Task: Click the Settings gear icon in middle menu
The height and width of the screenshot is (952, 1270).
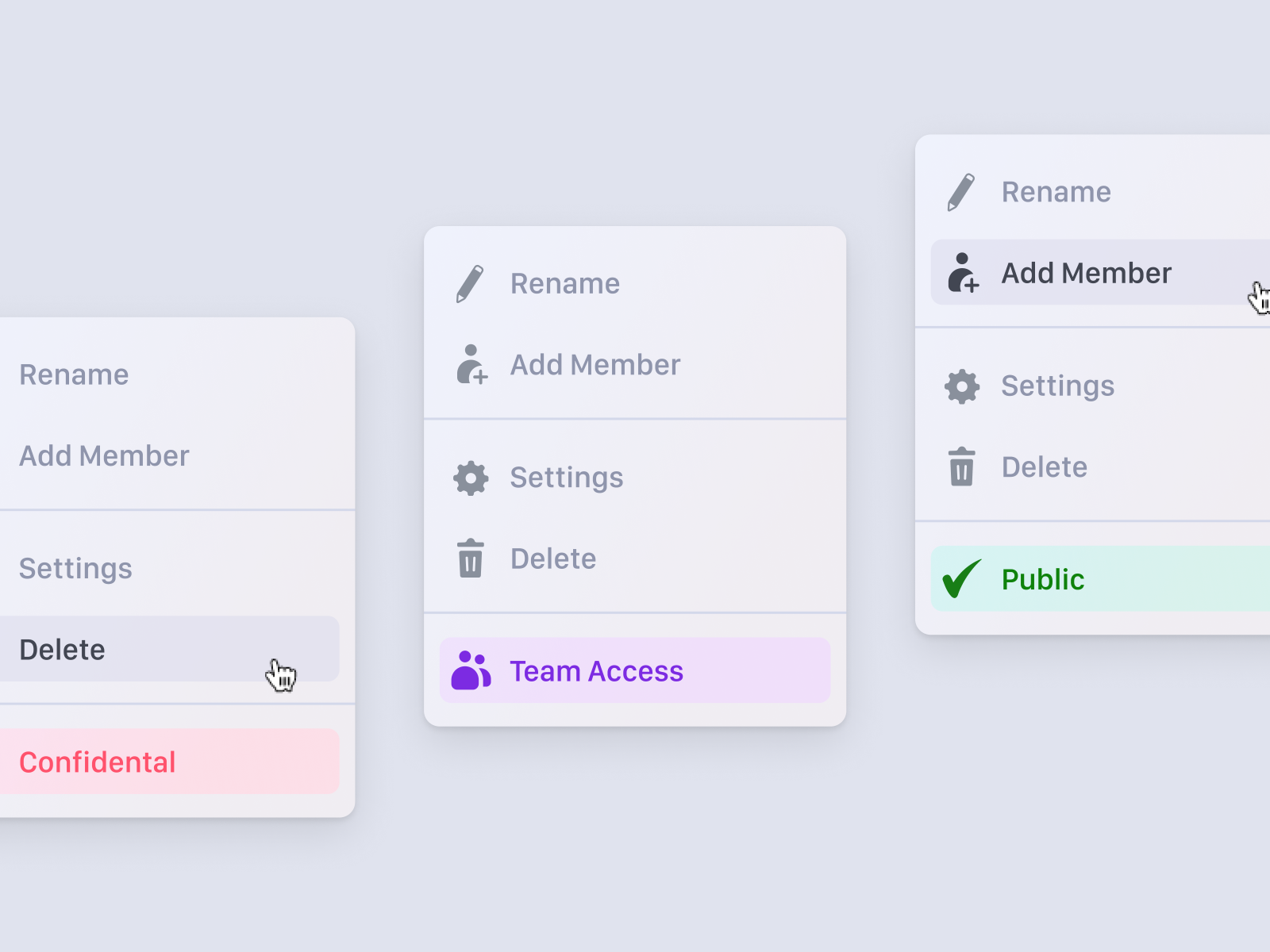Action: click(x=470, y=478)
